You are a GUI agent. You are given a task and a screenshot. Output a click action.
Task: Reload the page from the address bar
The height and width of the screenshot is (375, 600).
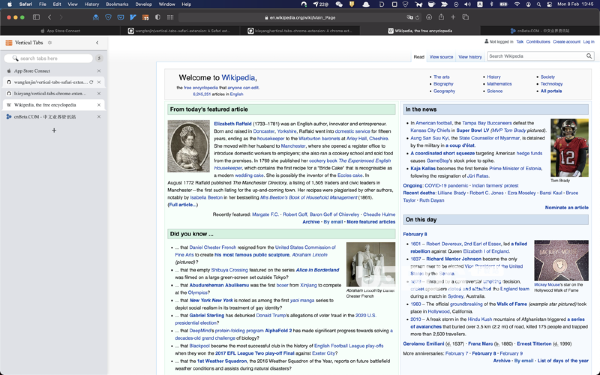pos(417,18)
